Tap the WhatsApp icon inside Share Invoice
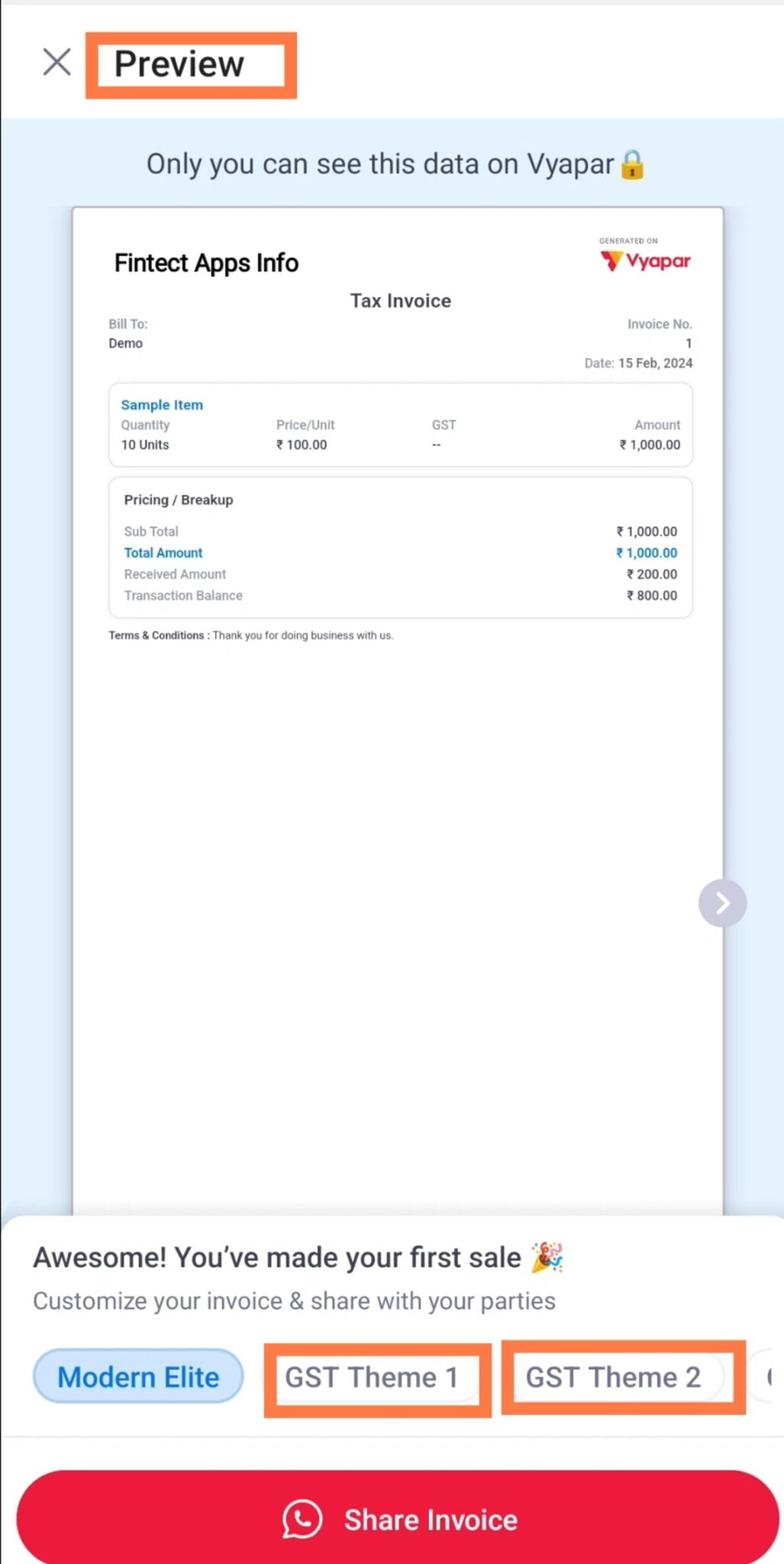 tap(301, 1520)
